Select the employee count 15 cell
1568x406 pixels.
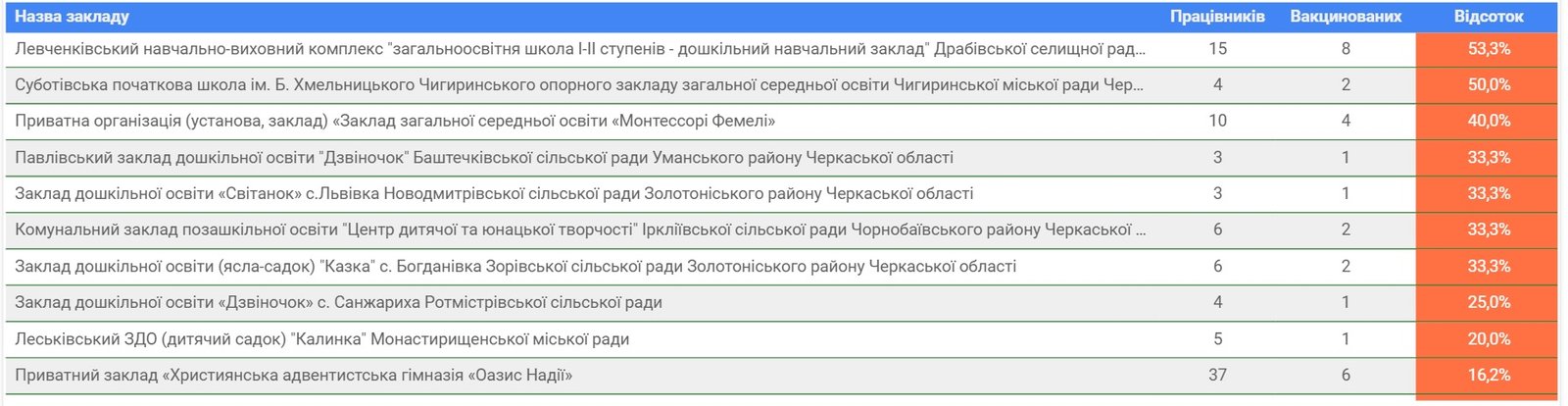pos(1217,49)
